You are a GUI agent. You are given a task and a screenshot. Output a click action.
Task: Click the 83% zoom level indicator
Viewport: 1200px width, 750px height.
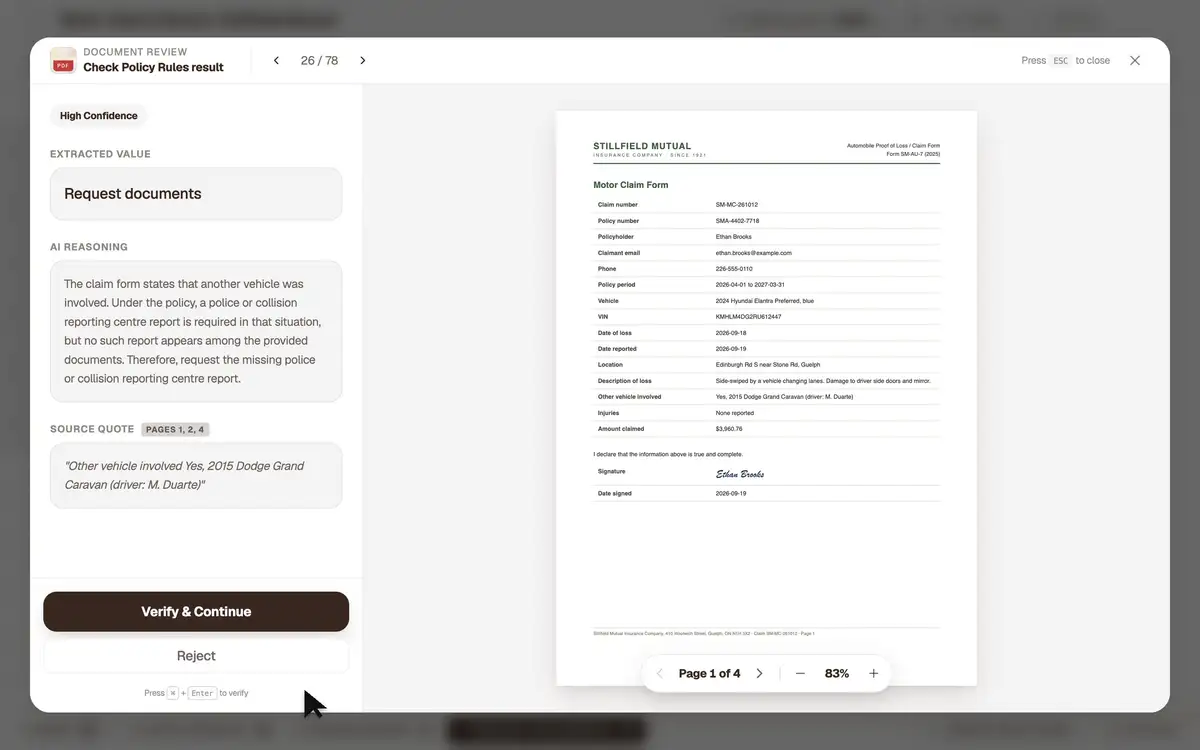837,674
